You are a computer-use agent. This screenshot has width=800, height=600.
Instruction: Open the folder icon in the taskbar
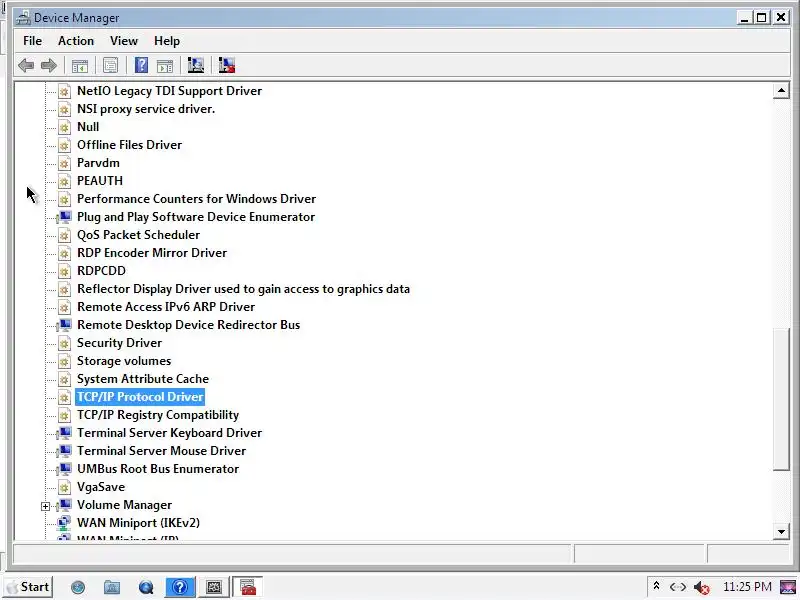pyautogui.click(x=112, y=588)
